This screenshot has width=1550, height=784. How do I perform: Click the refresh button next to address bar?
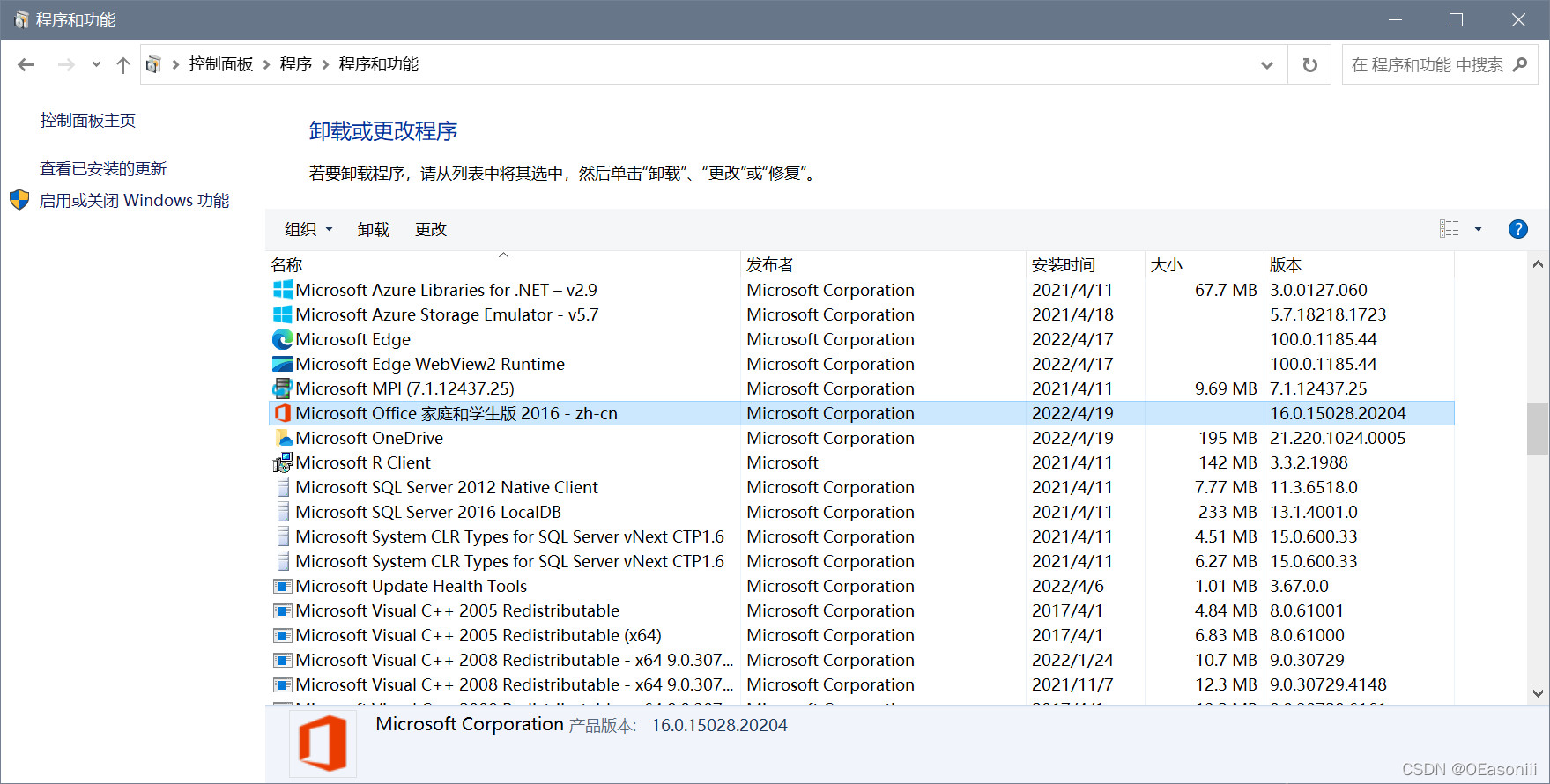[1310, 65]
